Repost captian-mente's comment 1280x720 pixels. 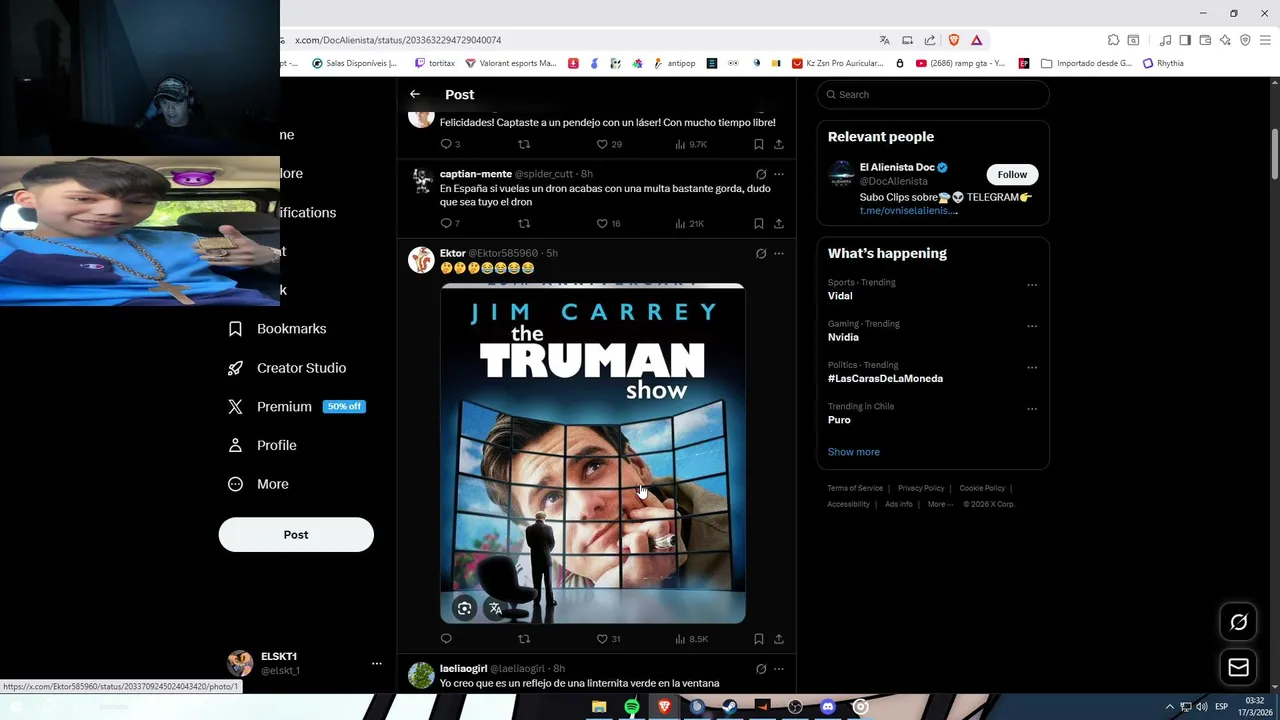(524, 223)
